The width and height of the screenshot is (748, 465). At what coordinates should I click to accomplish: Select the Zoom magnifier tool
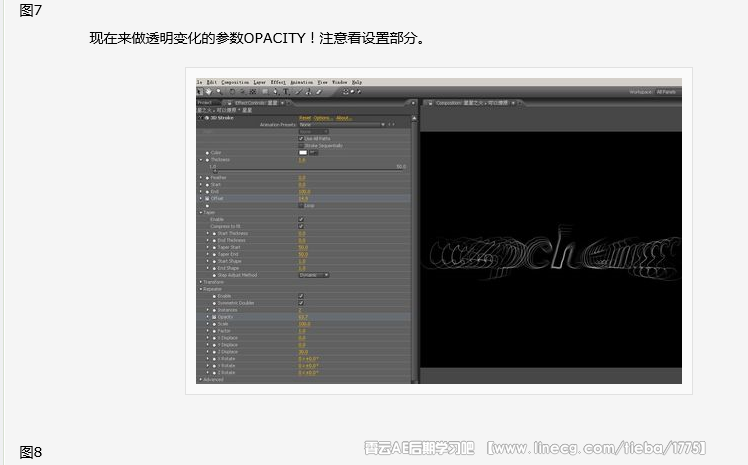[x=219, y=92]
